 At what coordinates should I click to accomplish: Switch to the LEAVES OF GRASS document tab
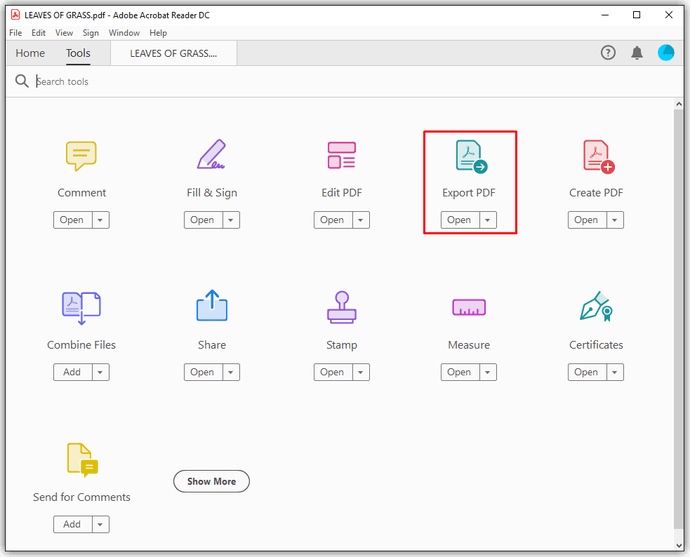pos(173,53)
